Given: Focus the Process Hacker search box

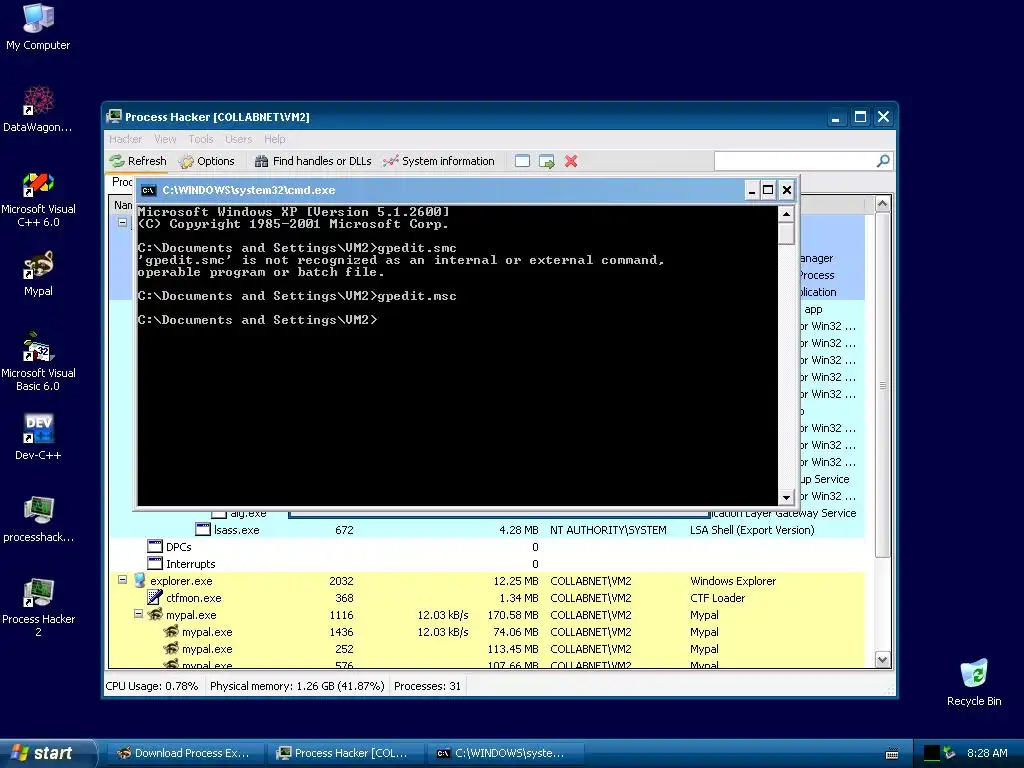Looking at the screenshot, I should pos(794,161).
